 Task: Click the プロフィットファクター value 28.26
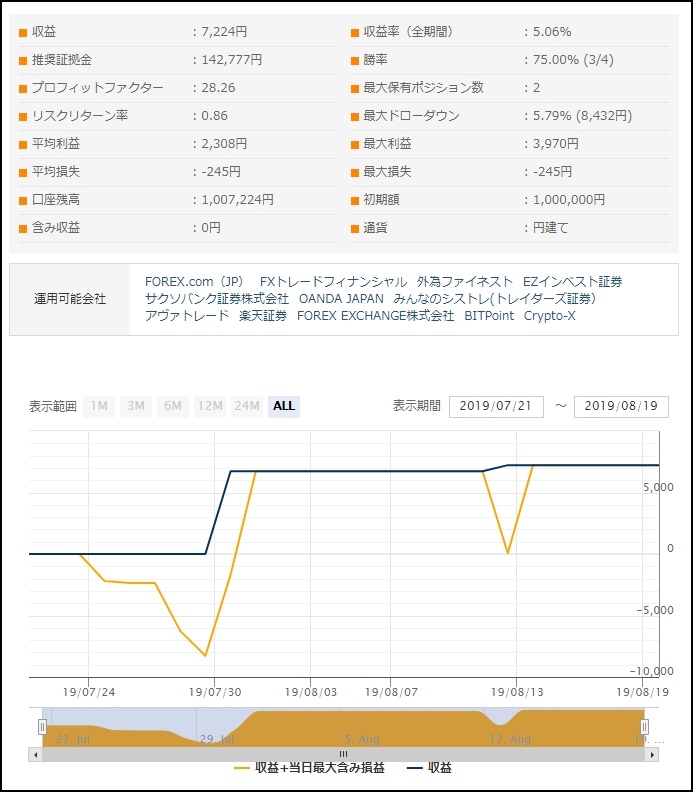point(218,88)
